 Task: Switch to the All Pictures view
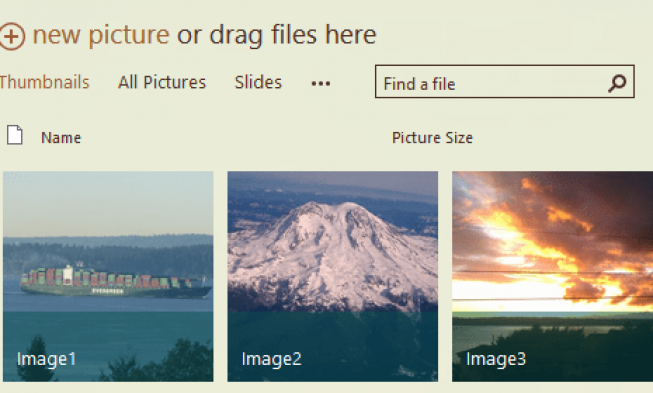pos(162,82)
